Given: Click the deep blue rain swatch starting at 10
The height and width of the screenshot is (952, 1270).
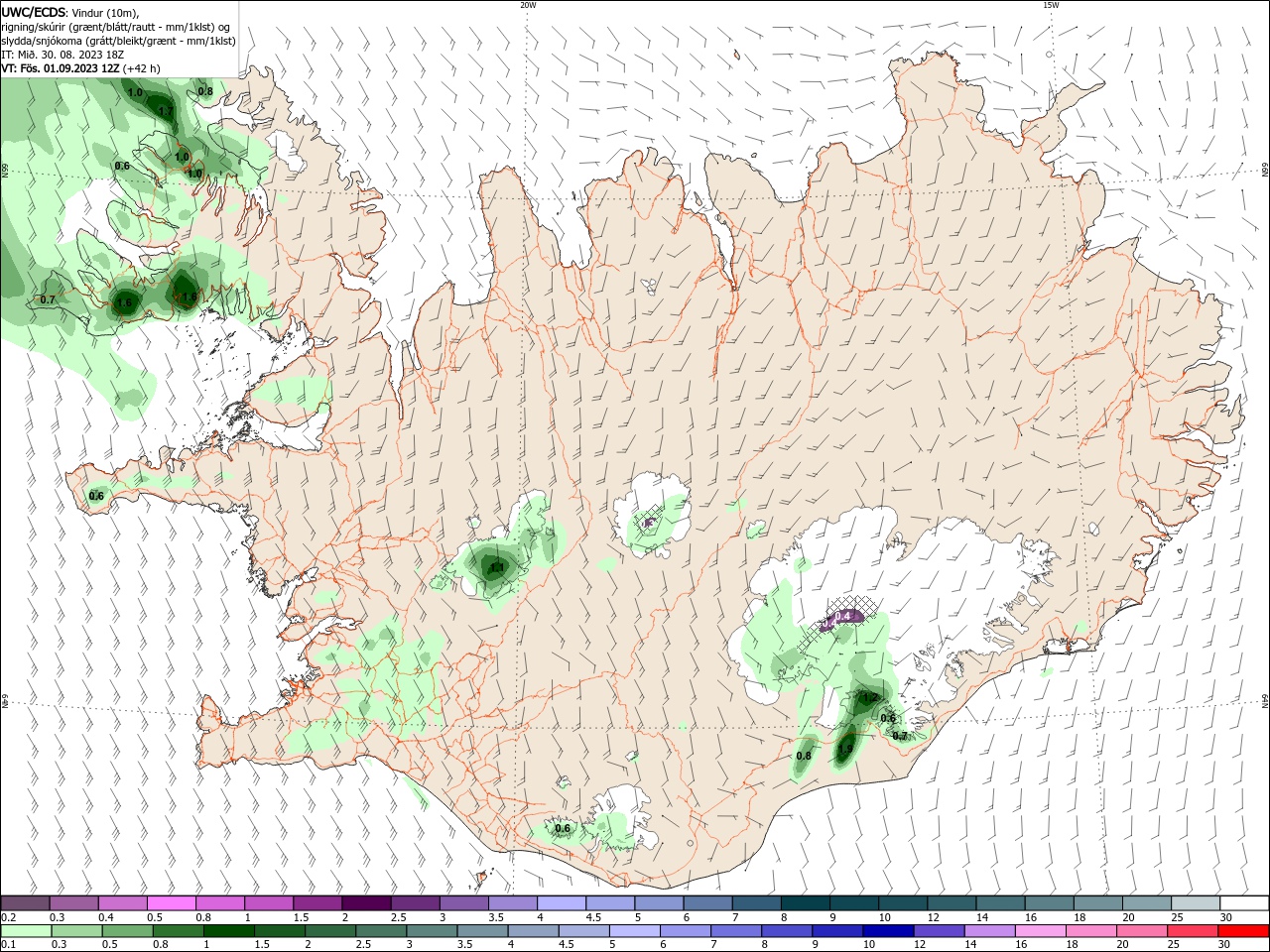Looking at the screenshot, I should (890, 931).
